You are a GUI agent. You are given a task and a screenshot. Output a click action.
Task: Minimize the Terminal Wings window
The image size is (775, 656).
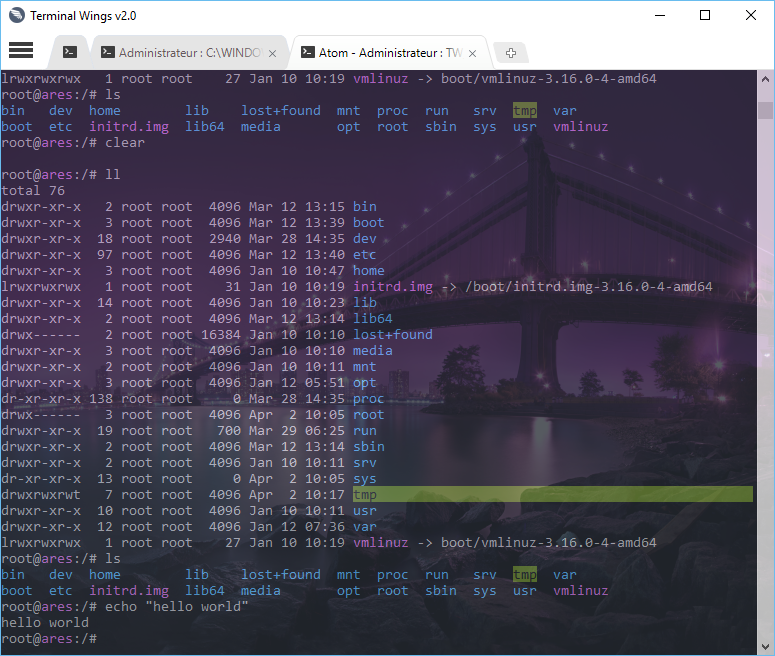660,15
